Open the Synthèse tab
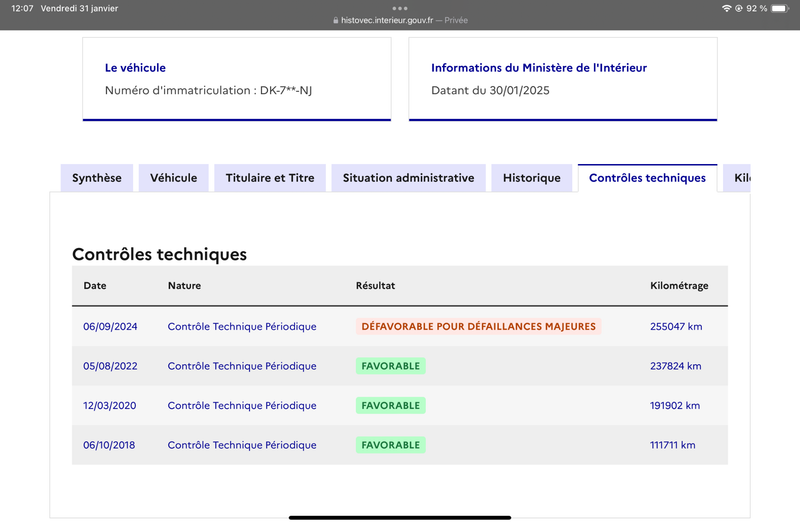Image resolution: width=800 pixels, height=525 pixels. (97, 178)
